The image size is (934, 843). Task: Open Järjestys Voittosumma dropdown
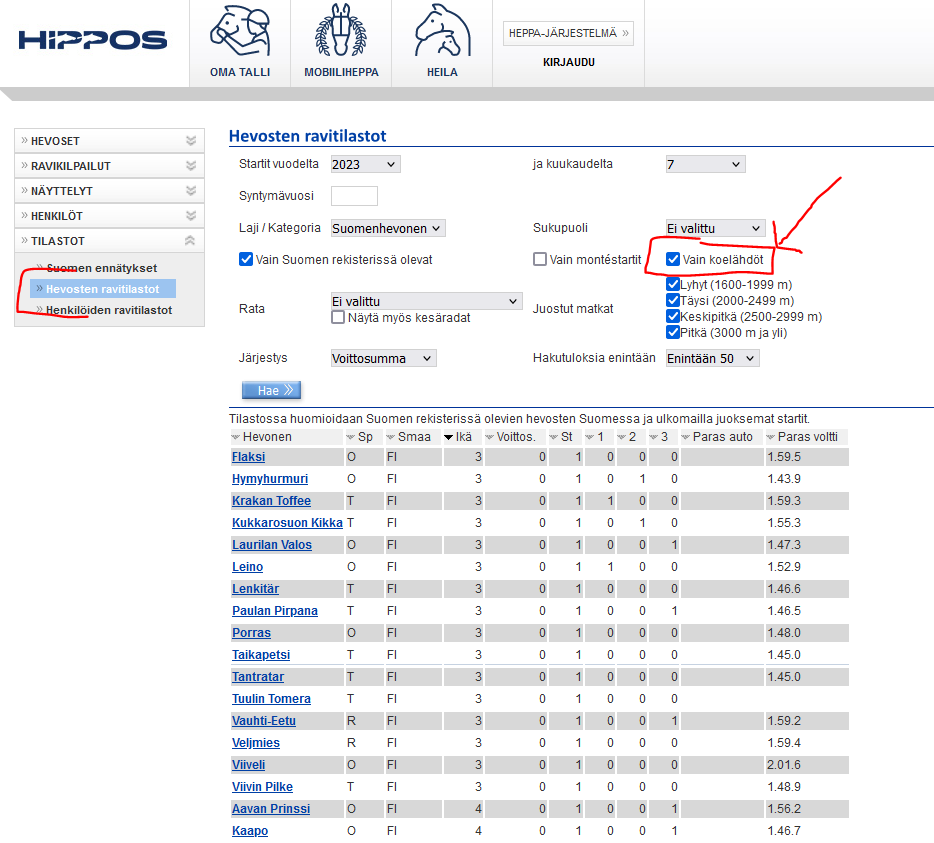tap(384, 358)
